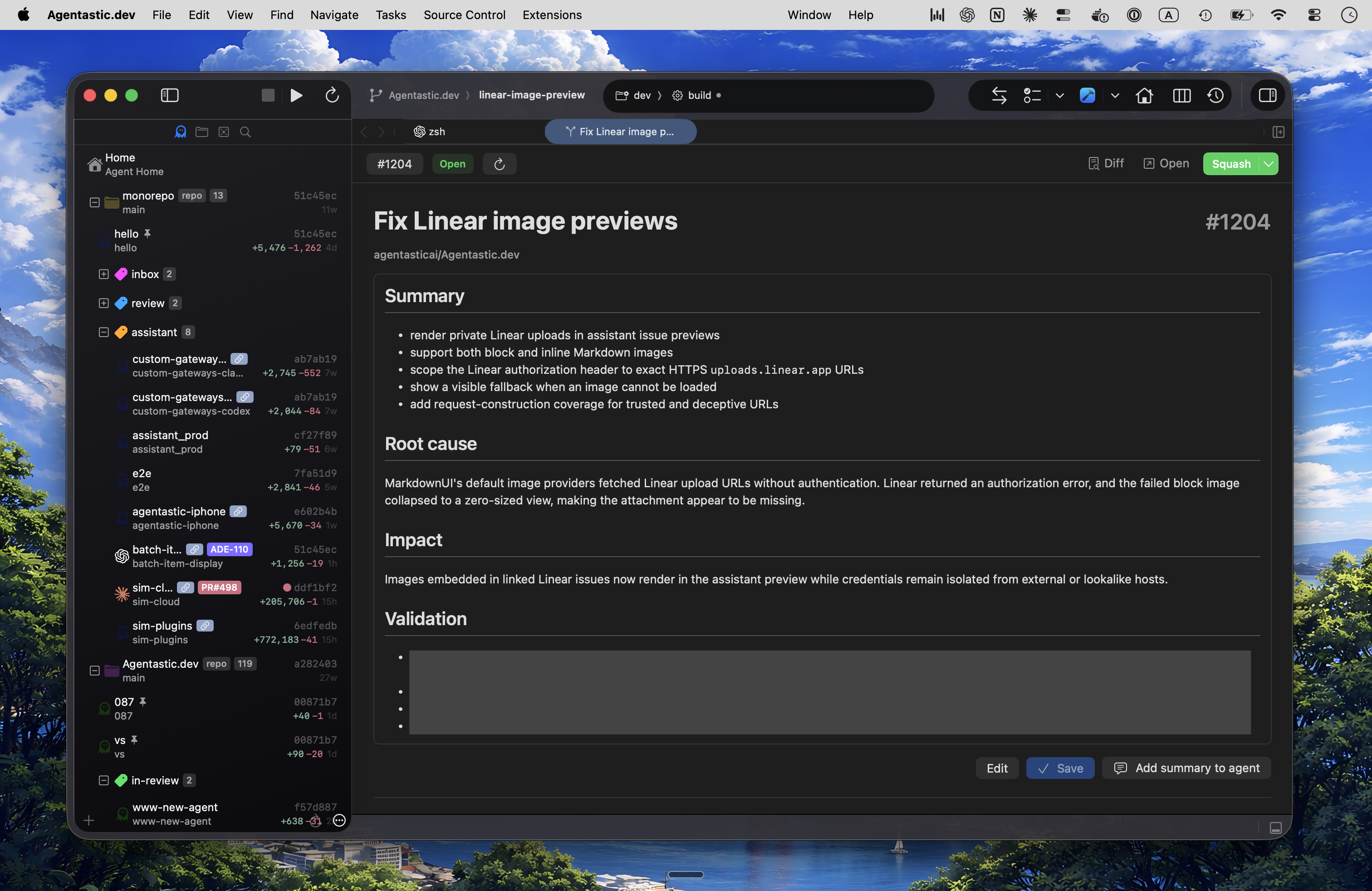Click the #1204 PR number badge
Image resolution: width=1372 pixels, height=891 pixels.
(x=394, y=164)
